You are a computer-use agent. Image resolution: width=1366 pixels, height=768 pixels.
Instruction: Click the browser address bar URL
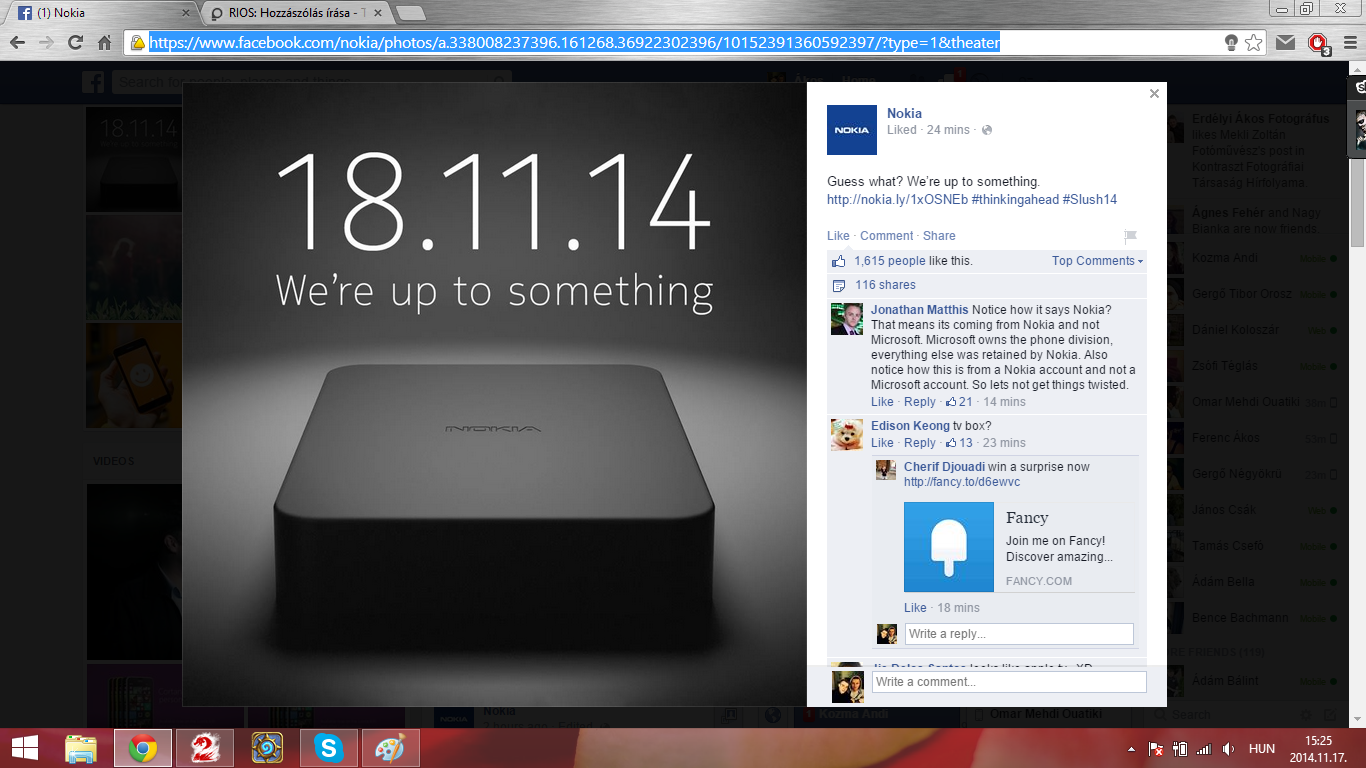tap(575, 43)
